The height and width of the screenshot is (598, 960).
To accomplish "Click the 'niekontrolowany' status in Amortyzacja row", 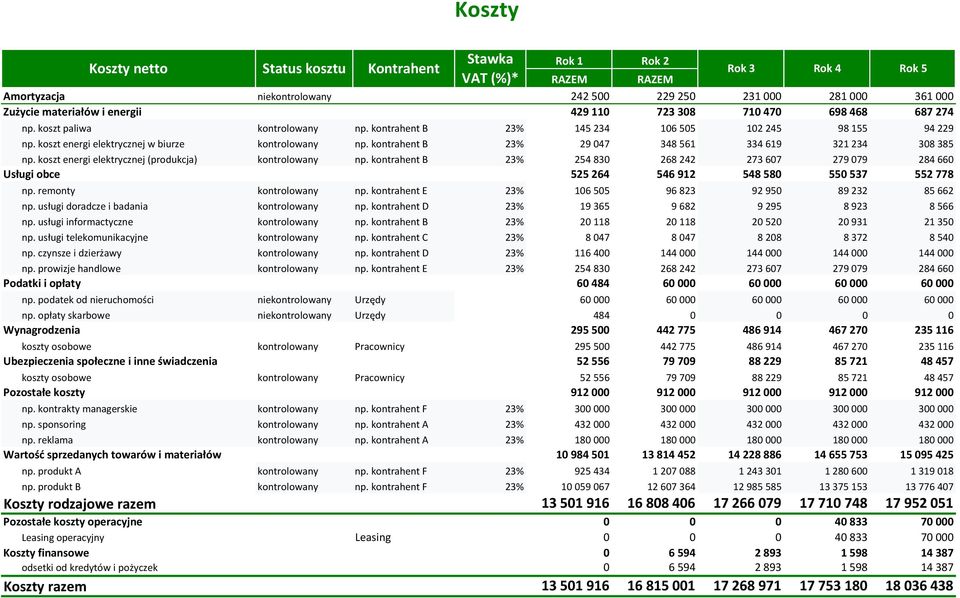I will (x=294, y=97).
